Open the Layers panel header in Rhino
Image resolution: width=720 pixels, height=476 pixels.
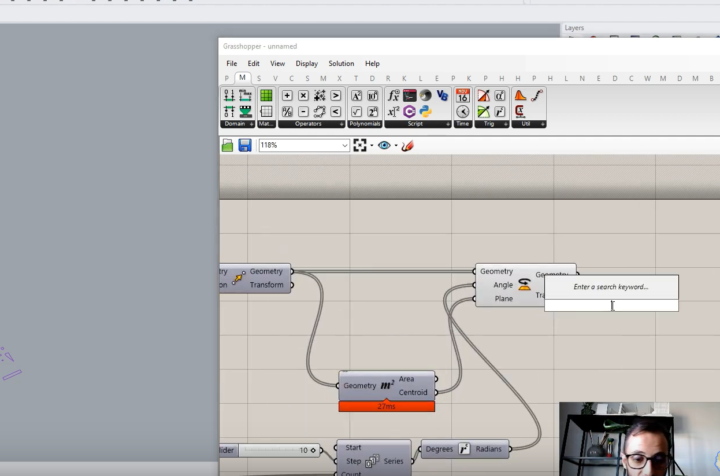pyautogui.click(x=574, y=28)
